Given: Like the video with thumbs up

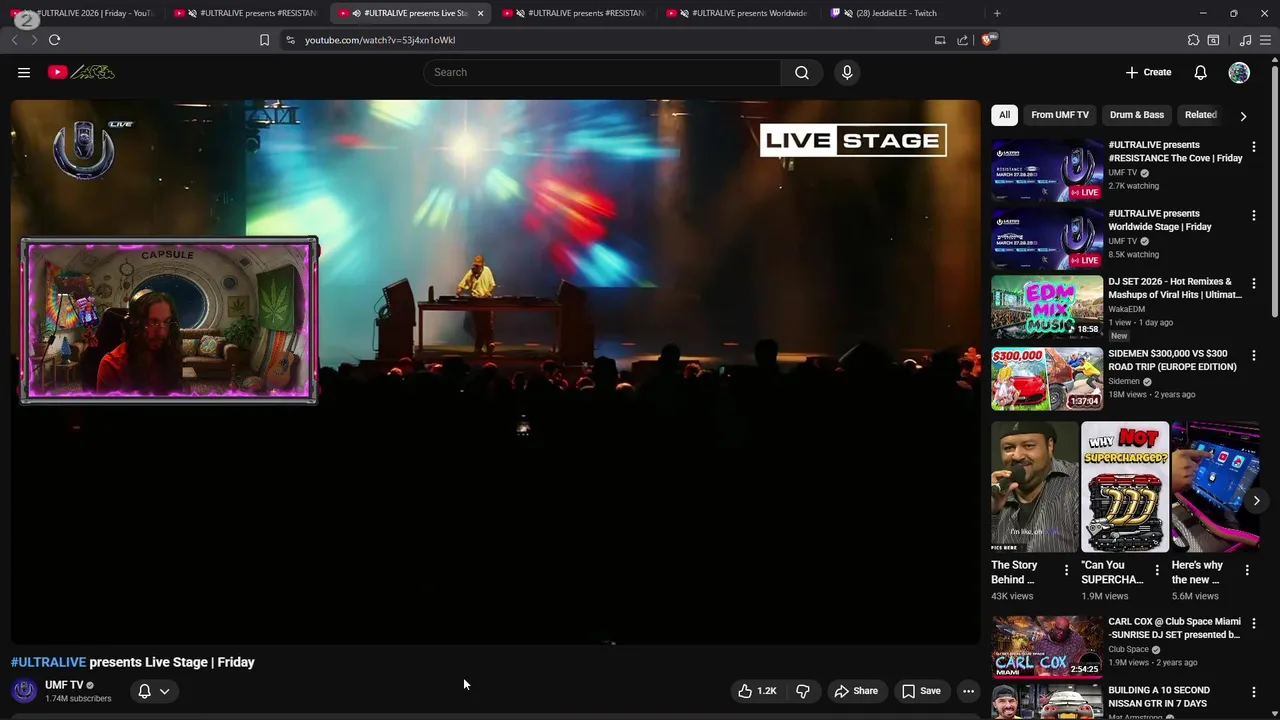Looking at the screenshot, I should [757, 691].
